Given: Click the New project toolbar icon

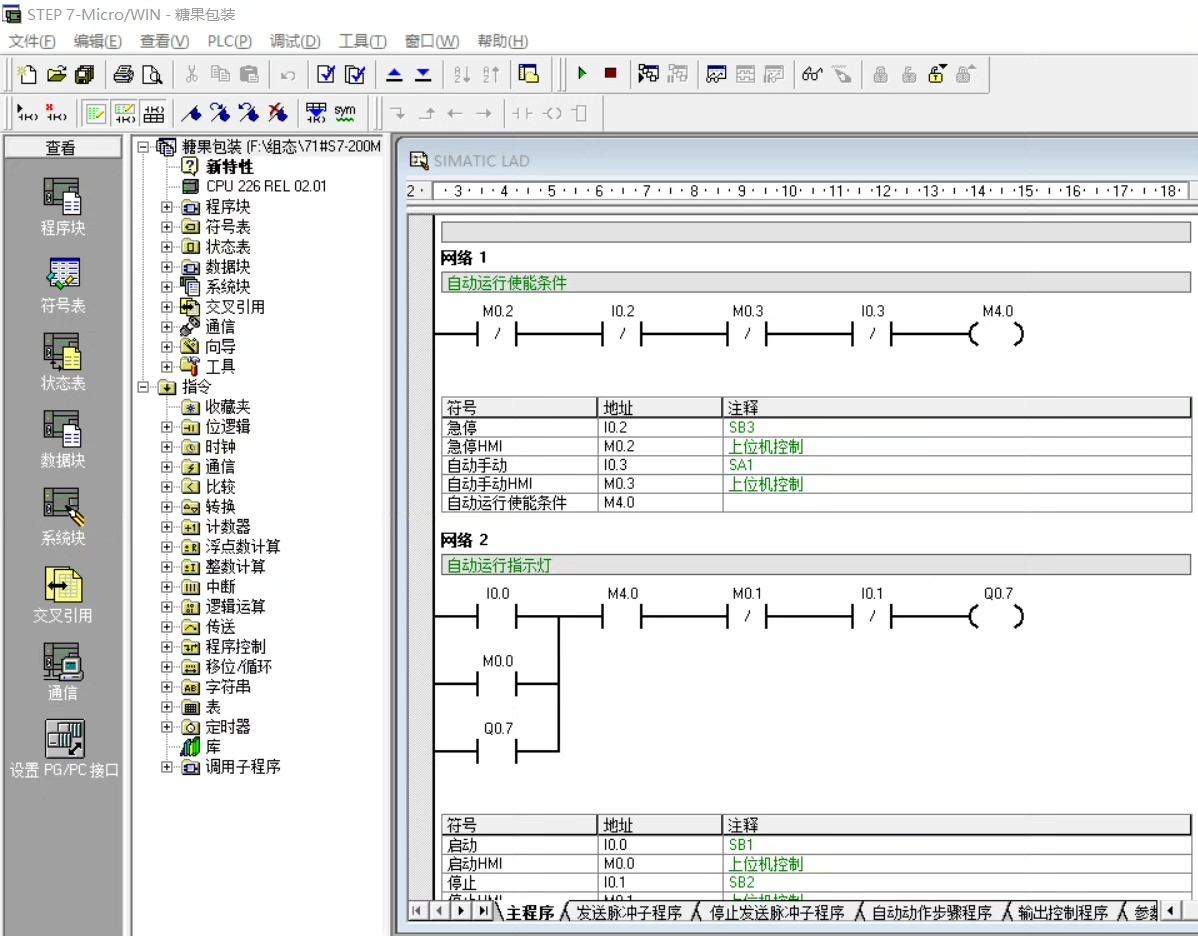Looking at the screenshot, I should coord(27,74).
